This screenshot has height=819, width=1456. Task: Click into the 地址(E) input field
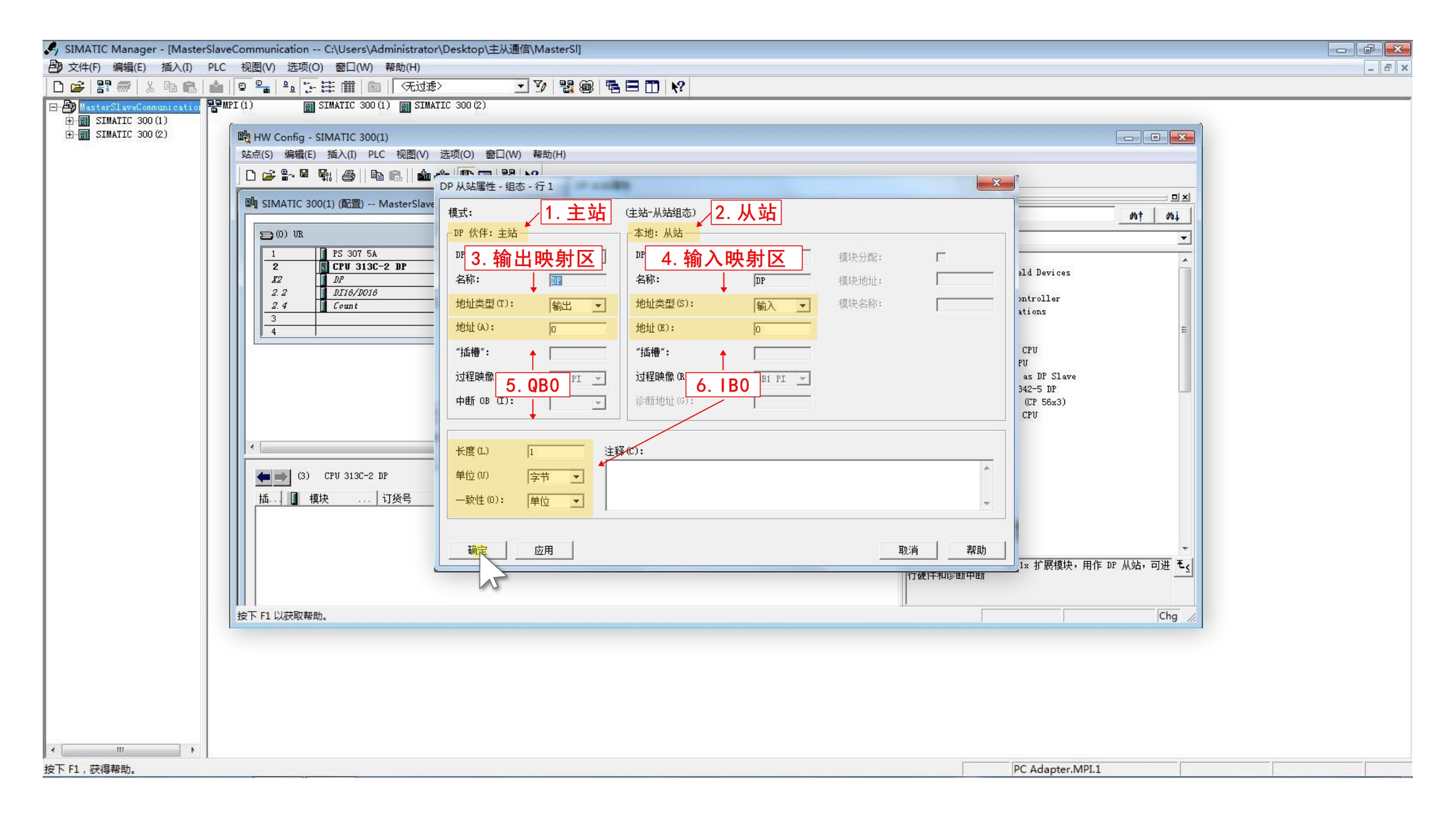coord(782,330)
